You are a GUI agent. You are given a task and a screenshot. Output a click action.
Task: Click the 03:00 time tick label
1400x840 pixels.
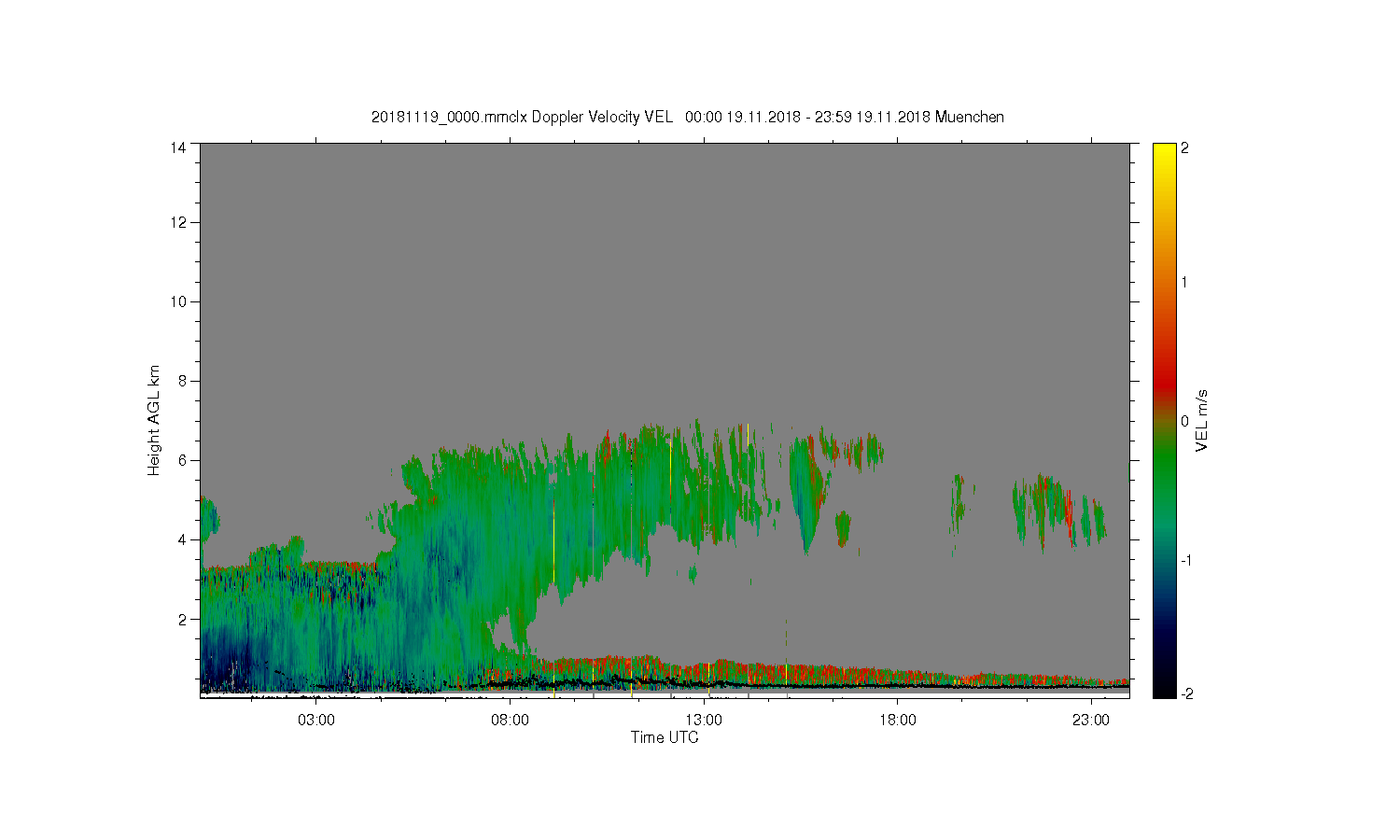(316, 721)
